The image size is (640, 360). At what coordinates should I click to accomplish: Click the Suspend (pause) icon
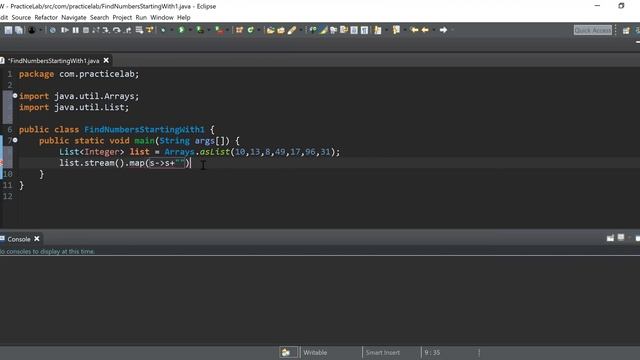click(76, 30)
